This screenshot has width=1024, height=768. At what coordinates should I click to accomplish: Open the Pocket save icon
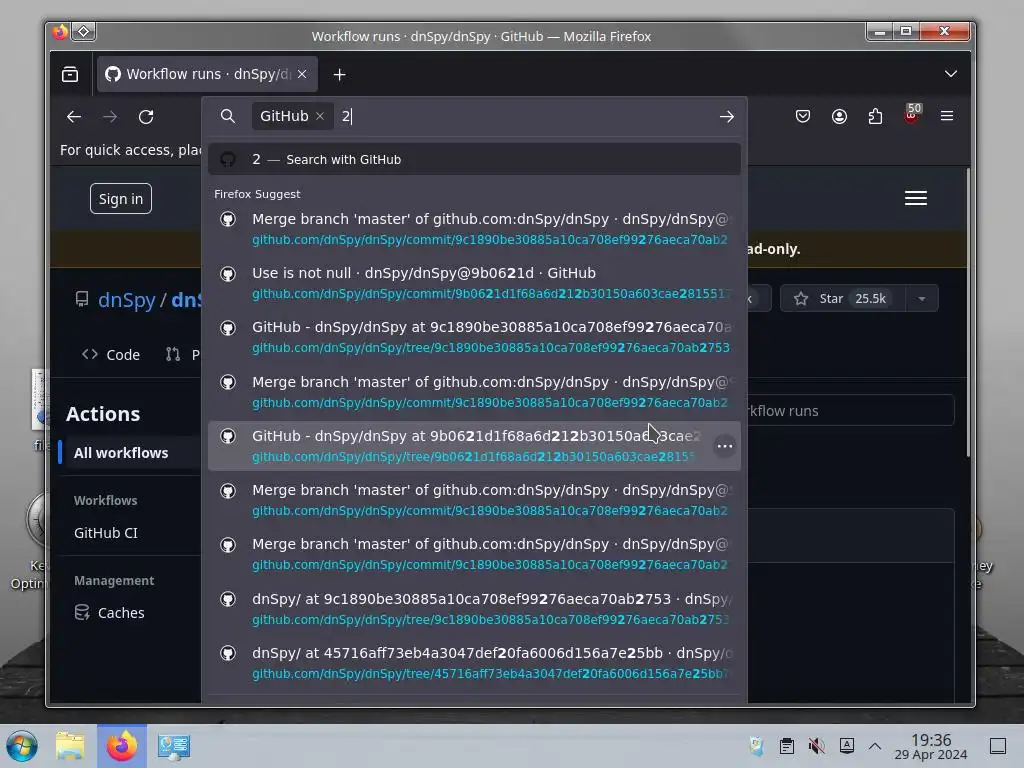coord(803,116)
